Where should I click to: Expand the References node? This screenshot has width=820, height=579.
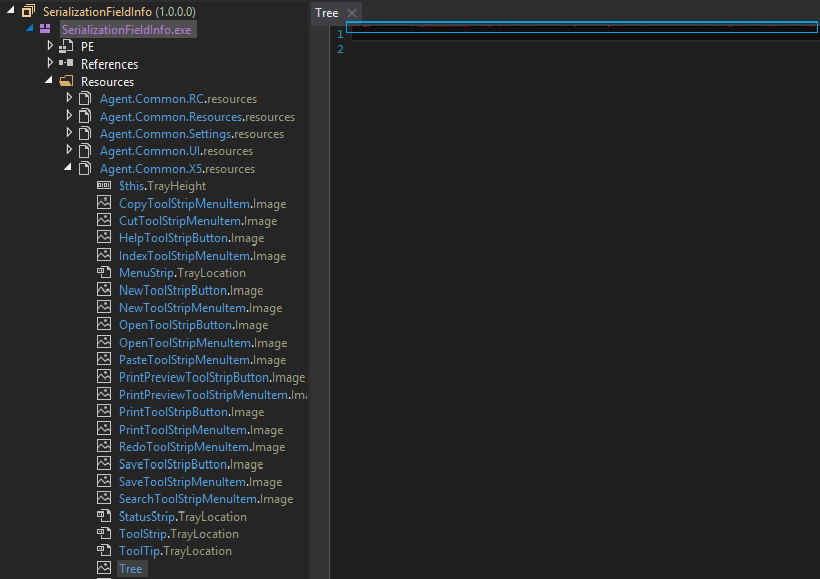click(50, 63)
